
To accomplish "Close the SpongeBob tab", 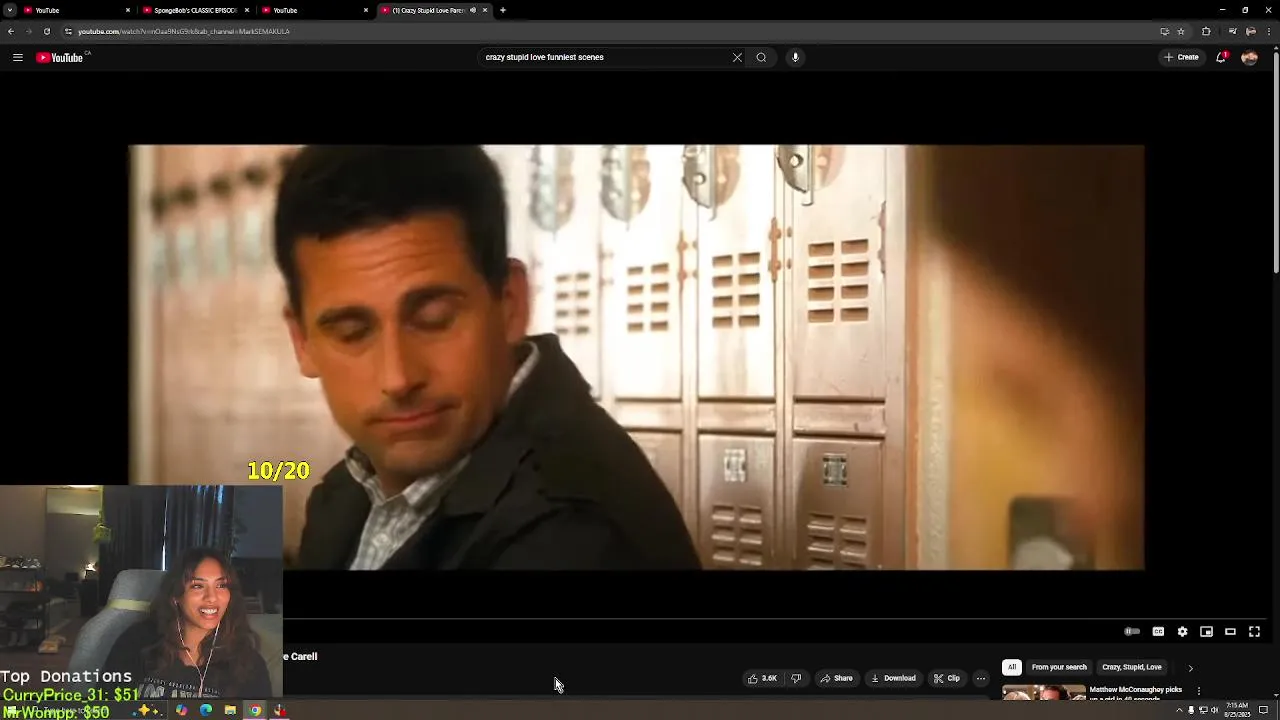I will pyautogui.click(x=246, y=10).
